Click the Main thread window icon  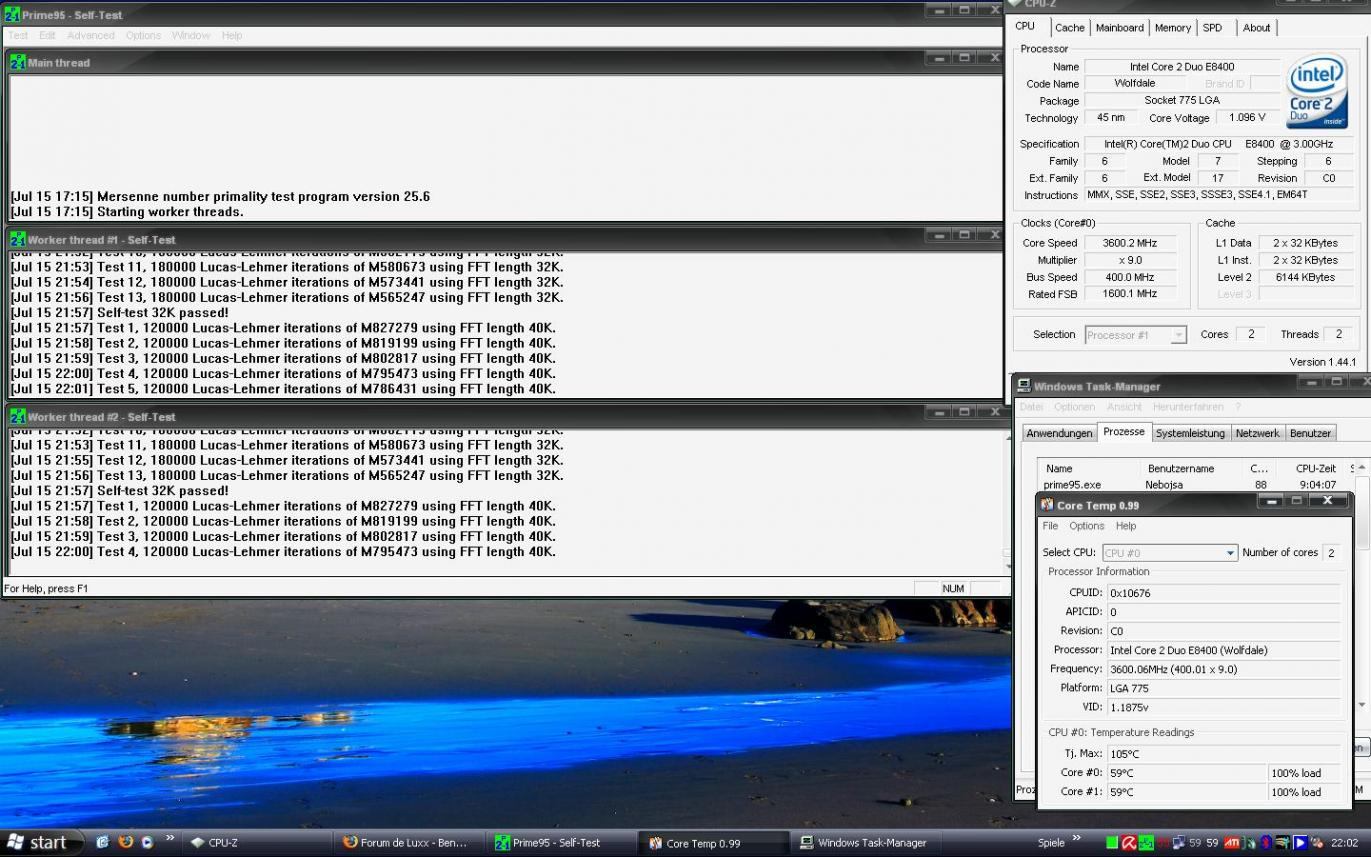18,62
